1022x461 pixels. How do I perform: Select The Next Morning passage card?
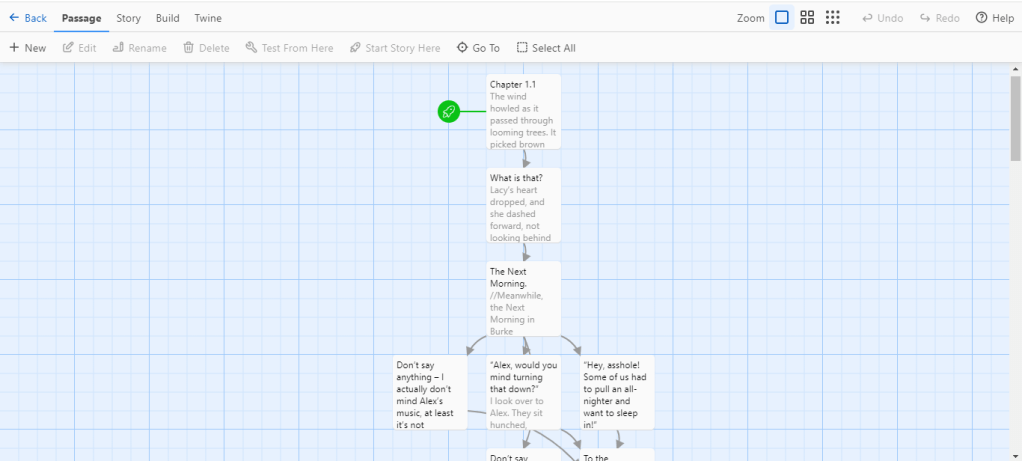[524, 298]
